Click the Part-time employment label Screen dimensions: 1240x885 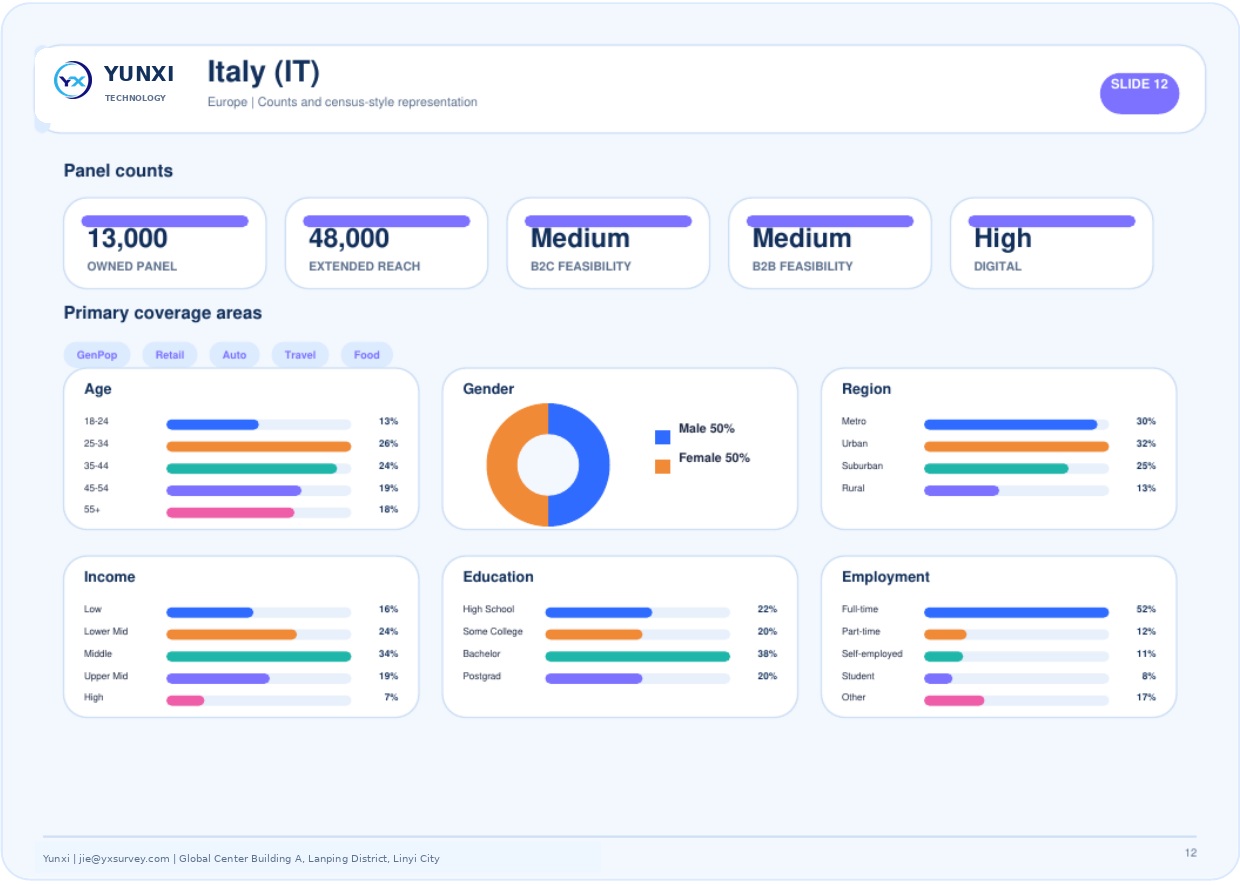(x=861, y=632)
